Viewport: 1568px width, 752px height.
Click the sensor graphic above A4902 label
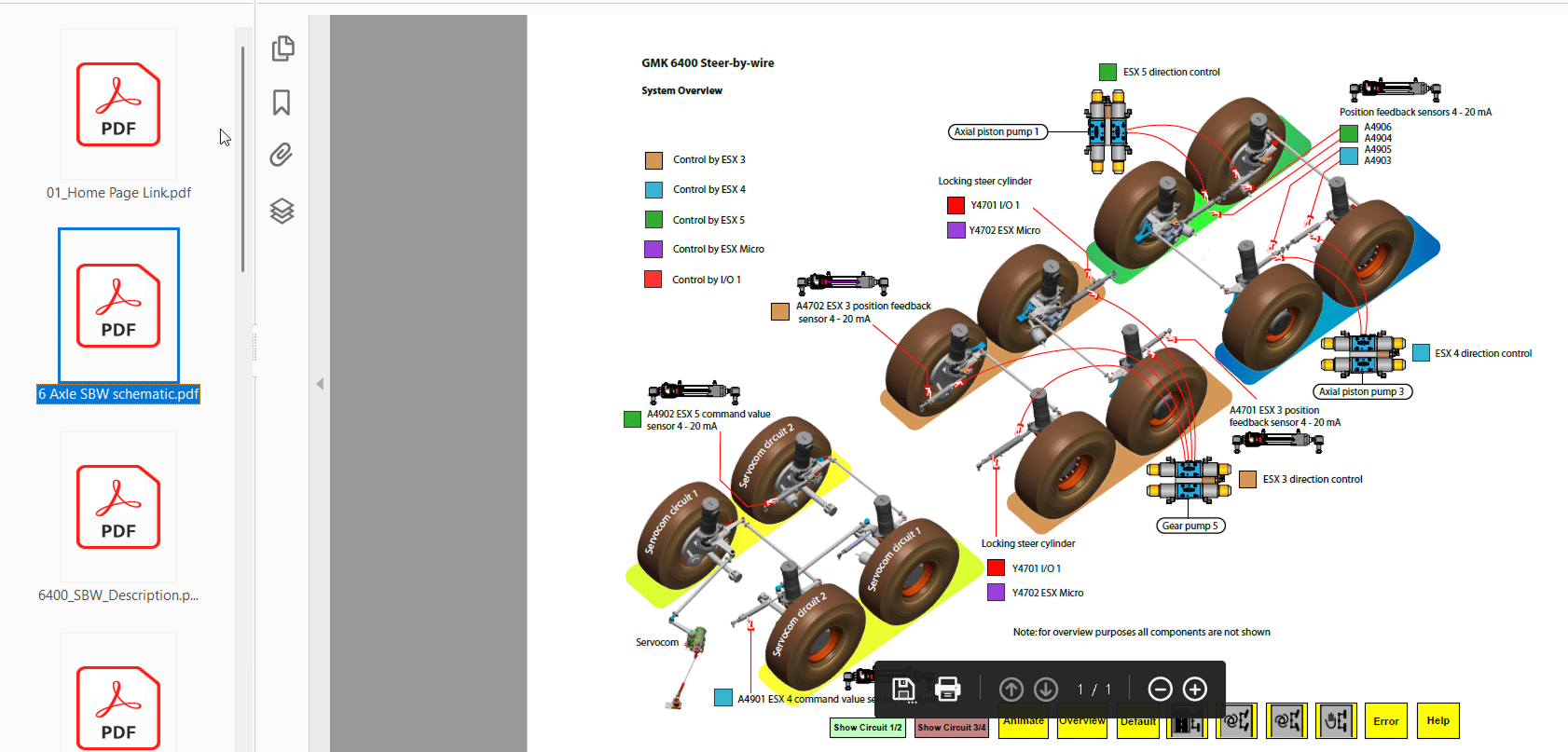(694, 393)
